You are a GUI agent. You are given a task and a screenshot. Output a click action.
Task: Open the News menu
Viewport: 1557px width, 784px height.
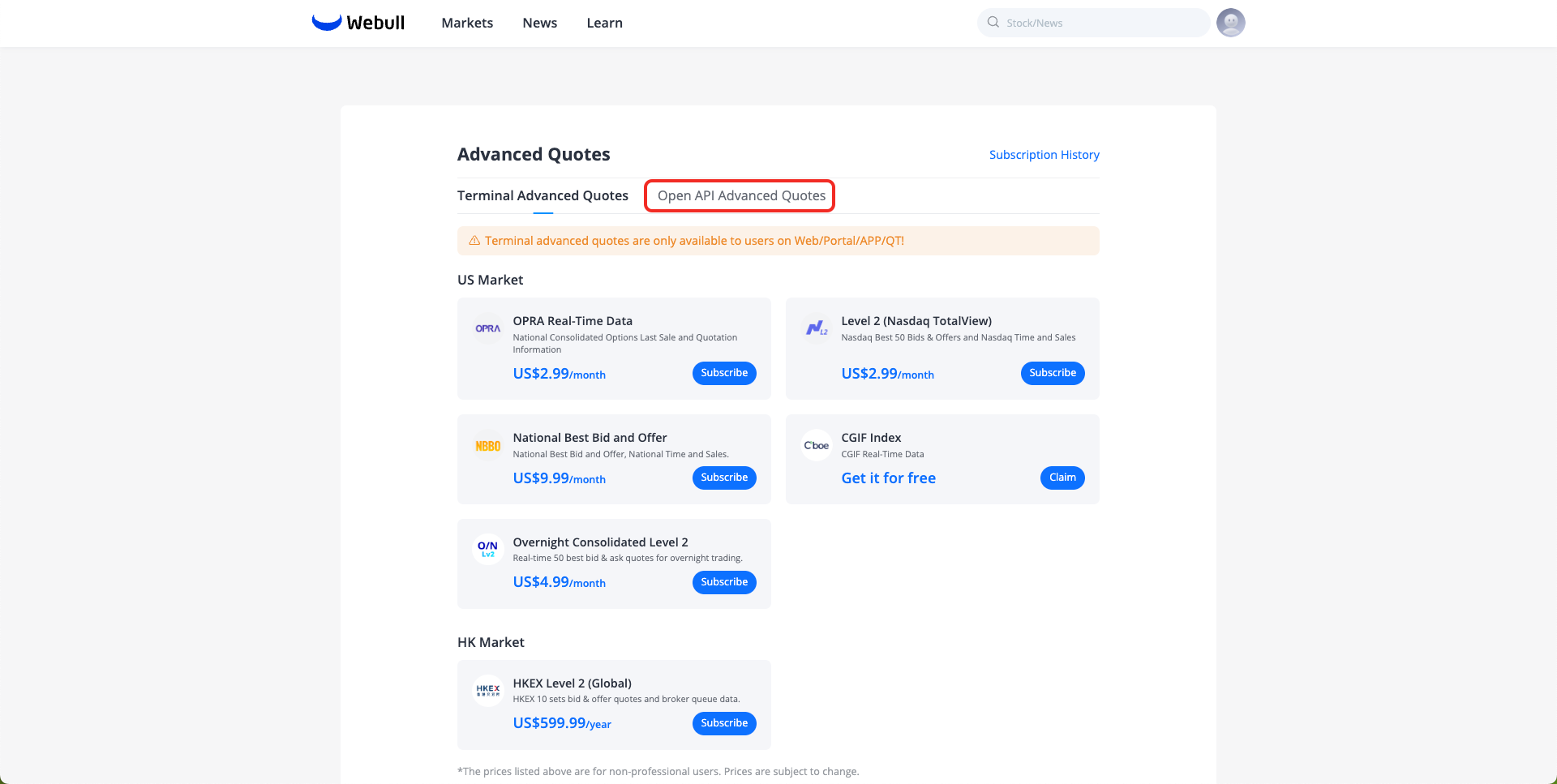tap(540, 23)
